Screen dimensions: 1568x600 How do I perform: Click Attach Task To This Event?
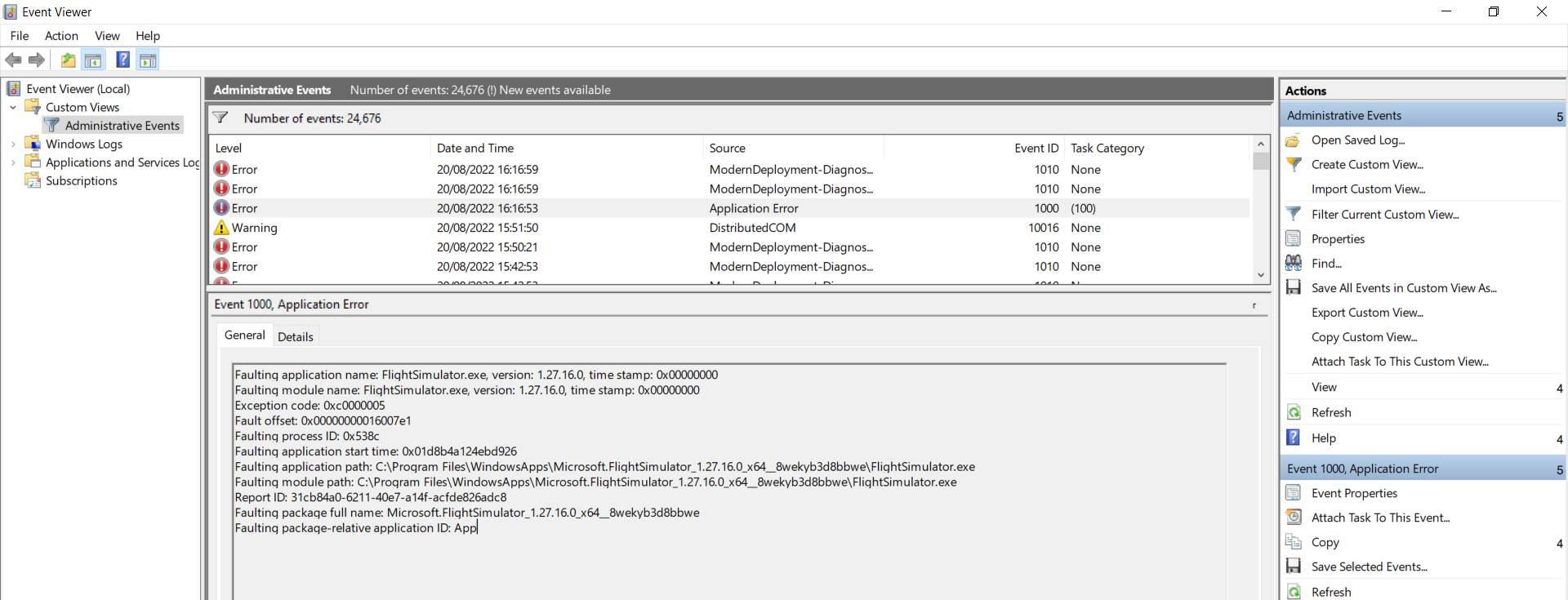point(1380,518)
